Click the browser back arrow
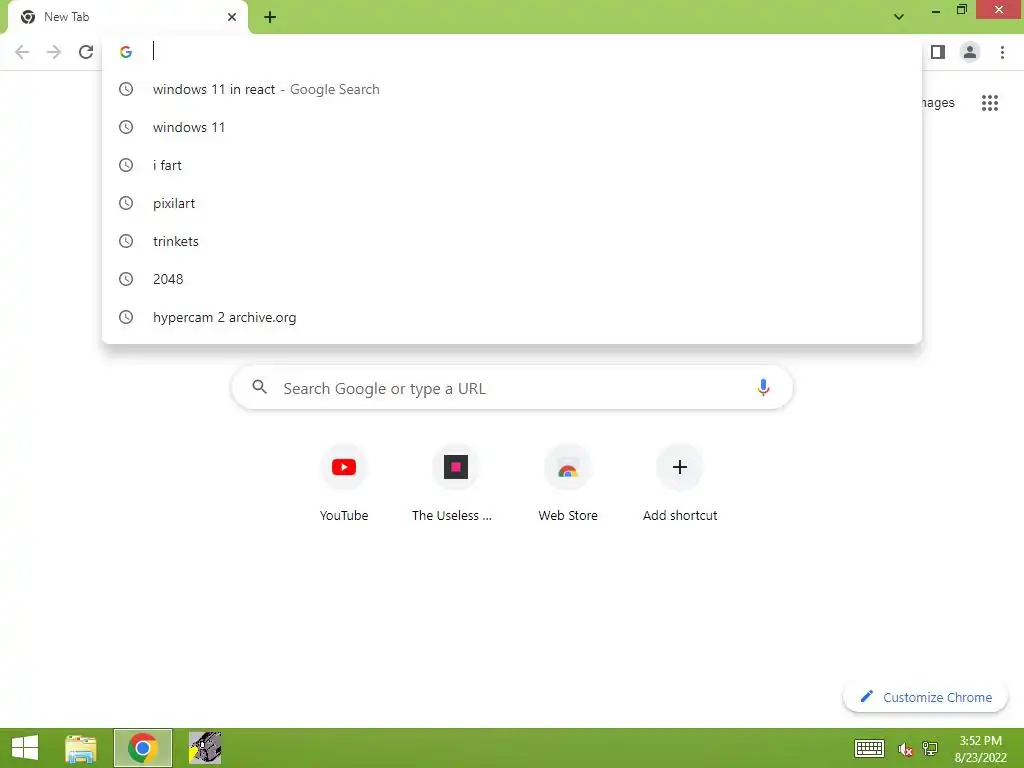Viewport: 1024px width, 768px height. tap(22, 52)
